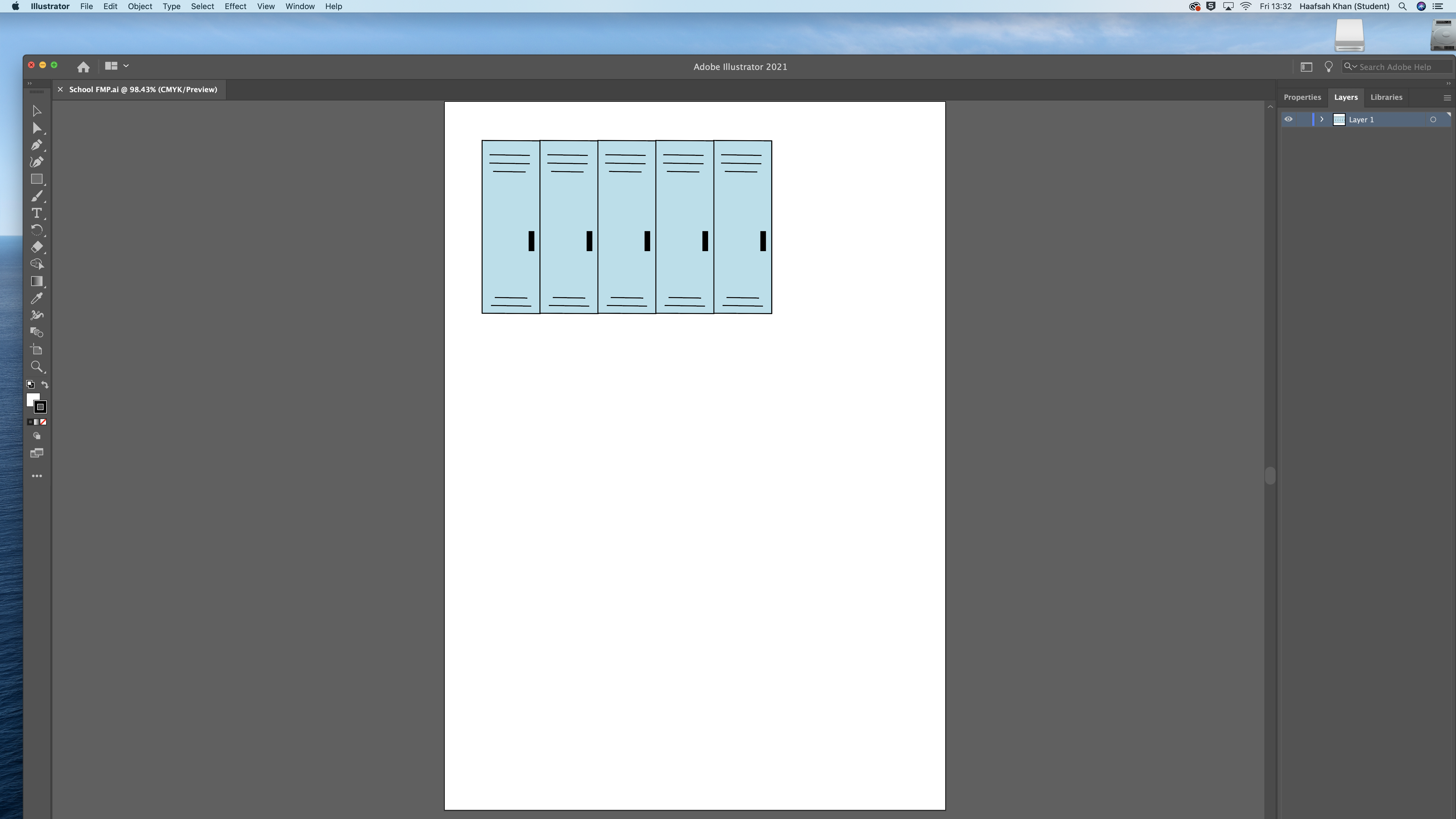This screenshot has width=1456, height=819.
Task: Select the Blend tool
Action: (37, 332)
